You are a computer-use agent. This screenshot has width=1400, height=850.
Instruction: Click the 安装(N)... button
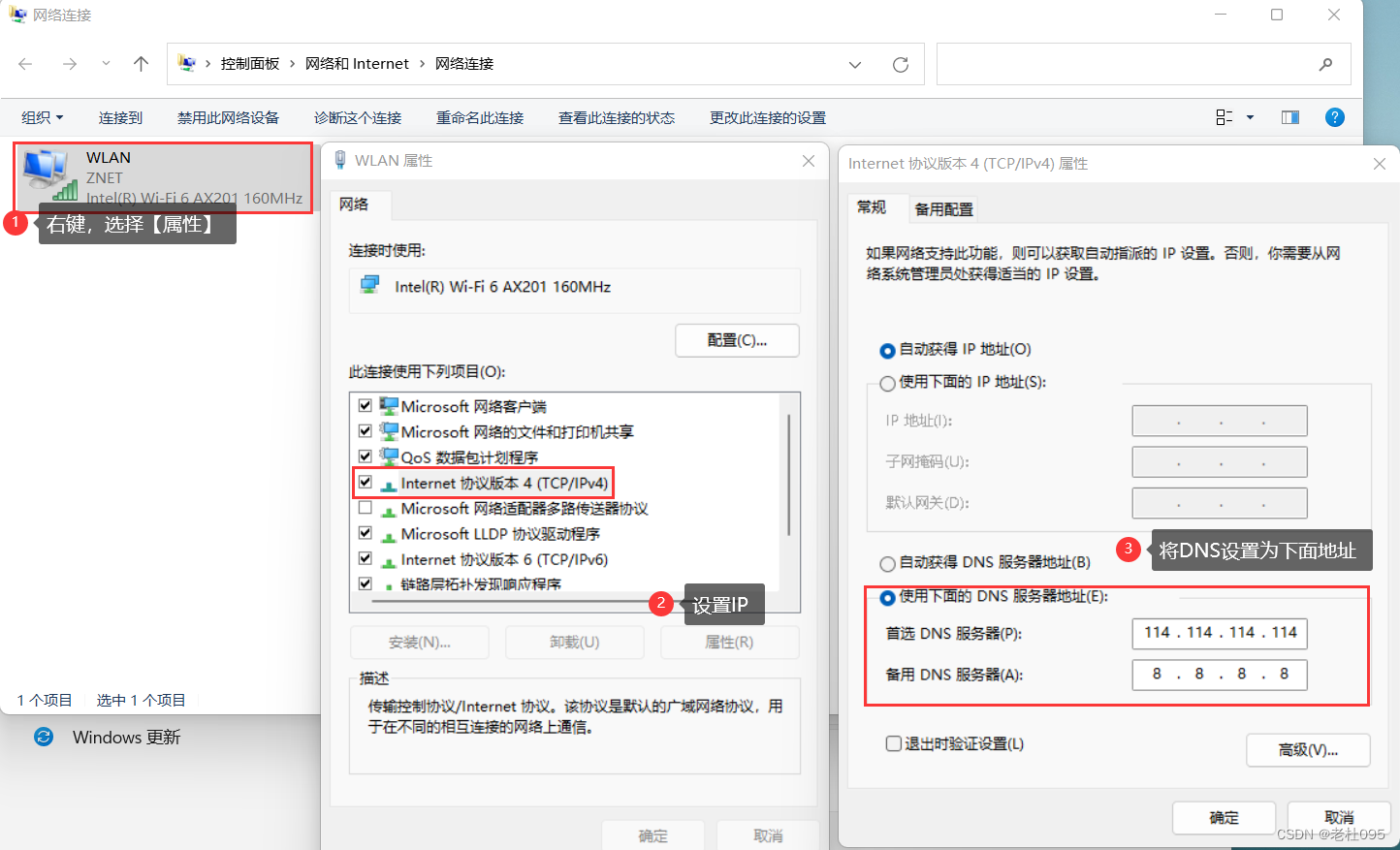(x=420, y=642)
